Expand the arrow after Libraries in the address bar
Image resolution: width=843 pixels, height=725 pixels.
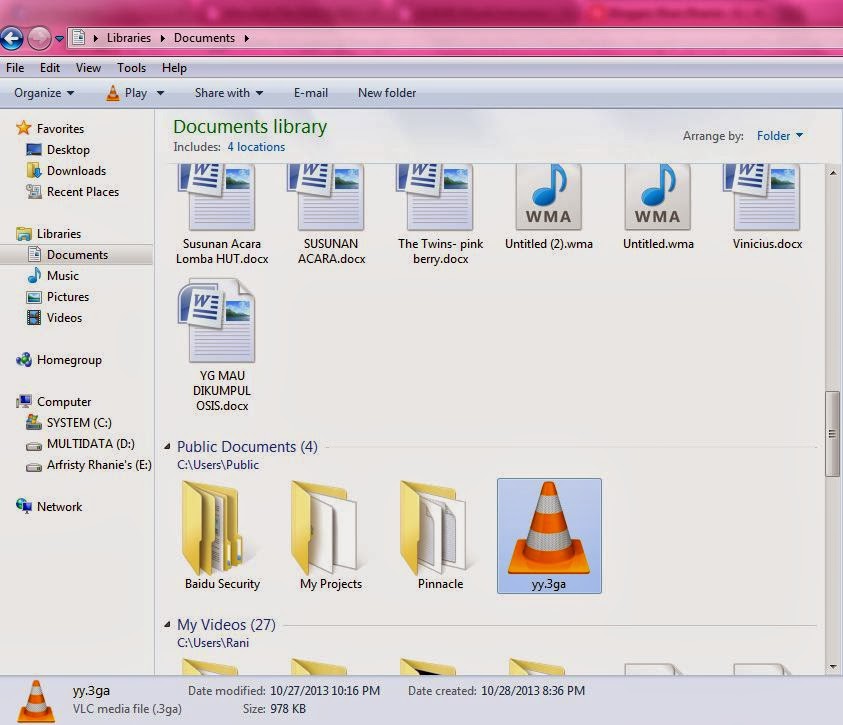click(162, 38)
